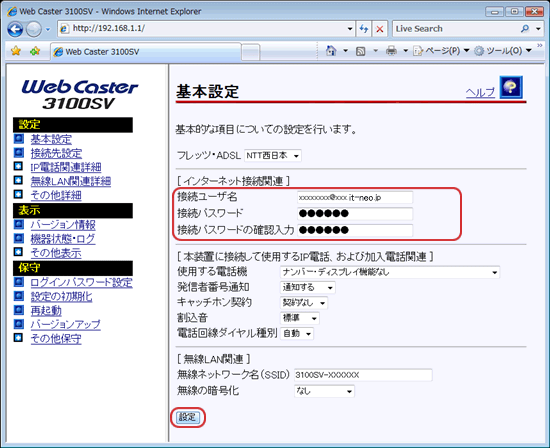Open ログインパスワード設定 in the sidebar

(81, 282)
